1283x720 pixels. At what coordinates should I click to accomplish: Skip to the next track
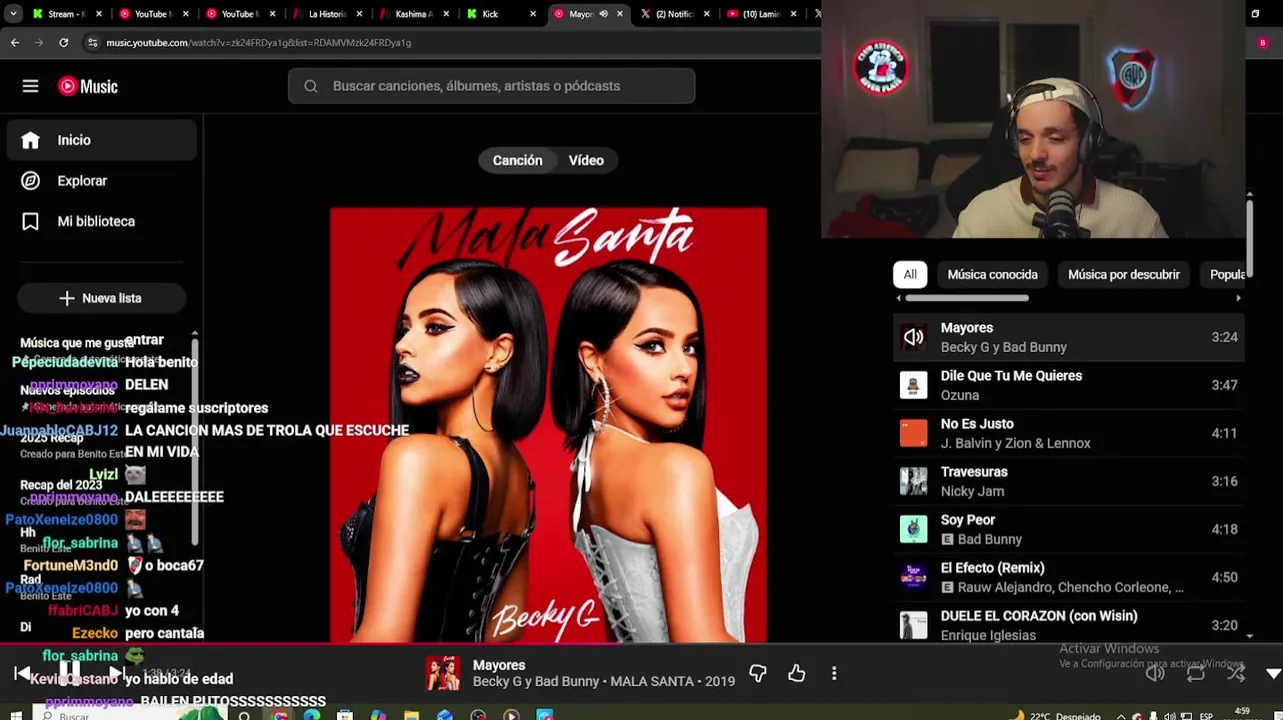116,673
